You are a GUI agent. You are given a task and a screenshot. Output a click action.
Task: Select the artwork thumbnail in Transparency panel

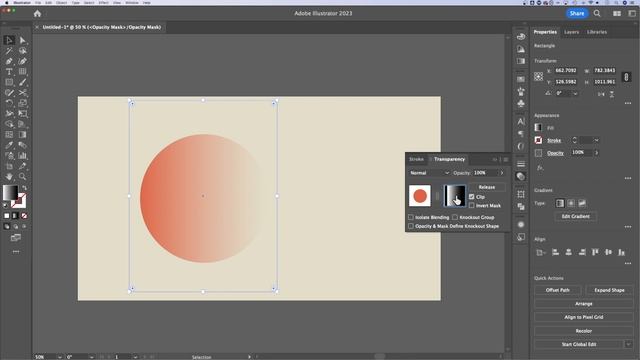(x=420, y=196)
